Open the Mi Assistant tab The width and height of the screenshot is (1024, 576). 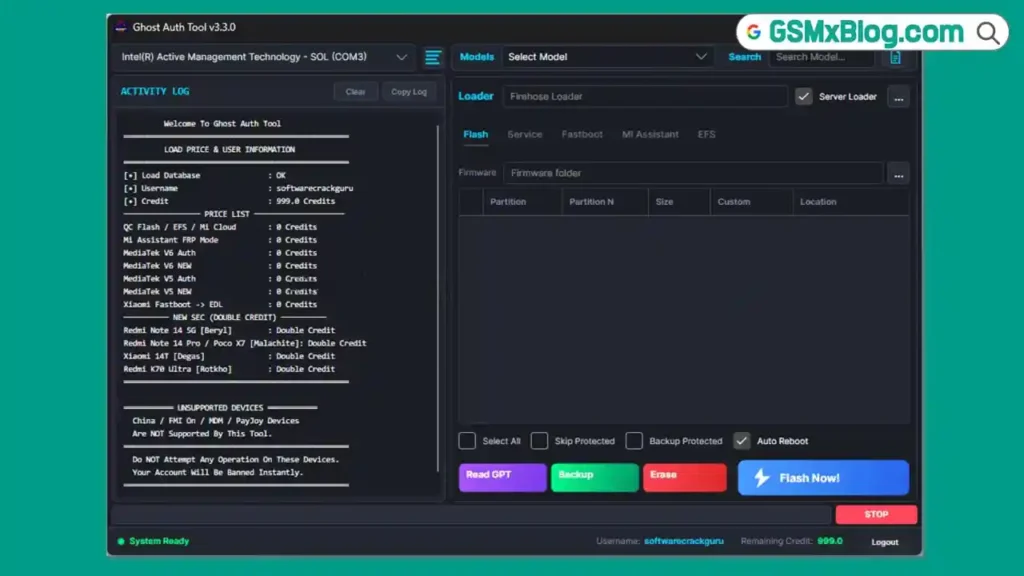tap(650, 135)
